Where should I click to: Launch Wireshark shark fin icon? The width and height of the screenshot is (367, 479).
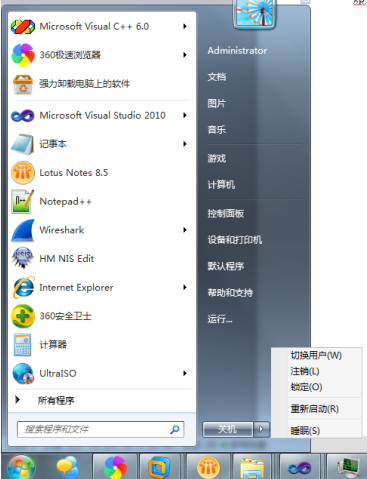pyautogui.click(x=23, y=230)
